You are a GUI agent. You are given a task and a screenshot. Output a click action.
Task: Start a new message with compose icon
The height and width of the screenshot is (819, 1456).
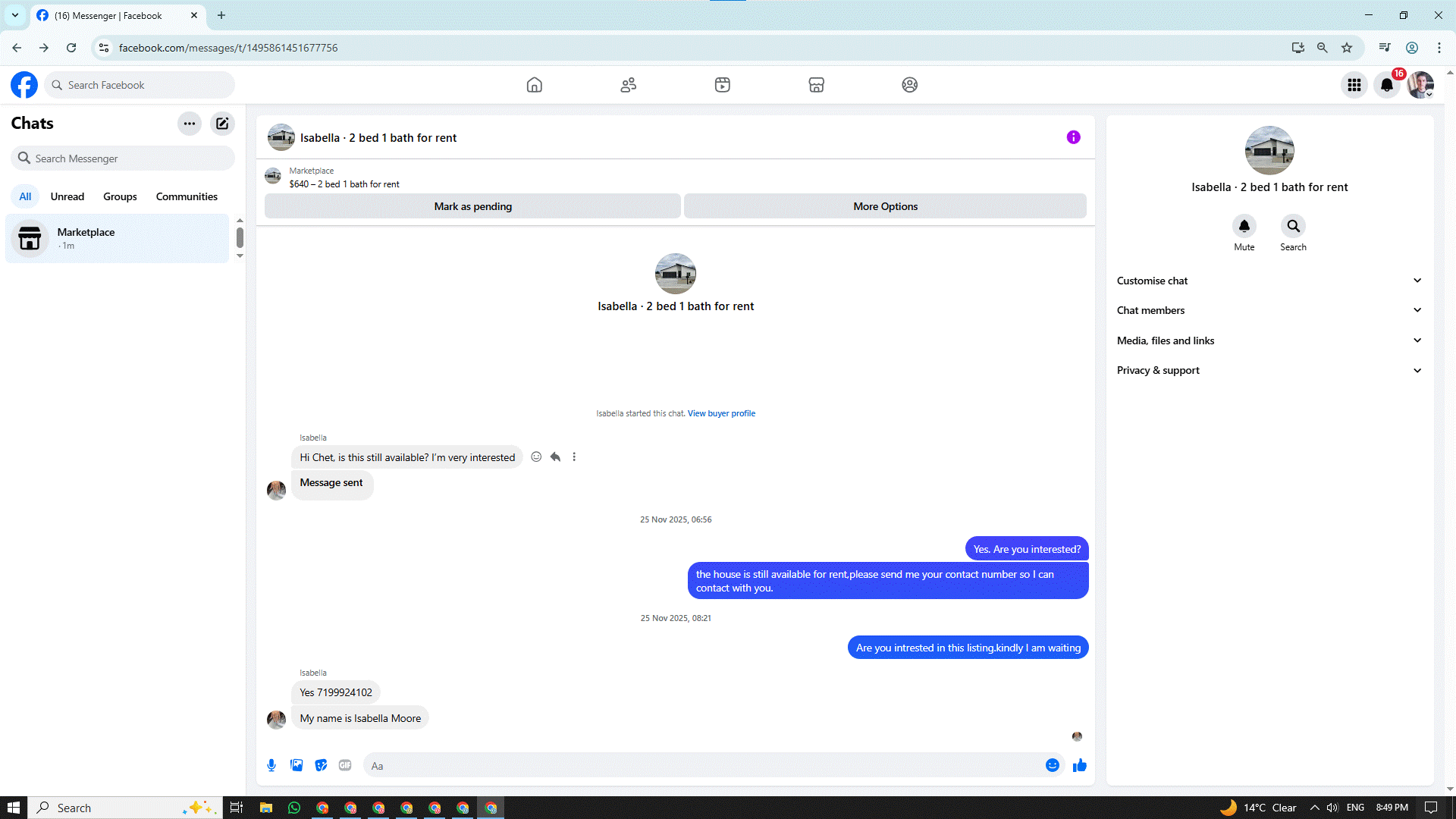pyautogui.click(x=222, y=124)
